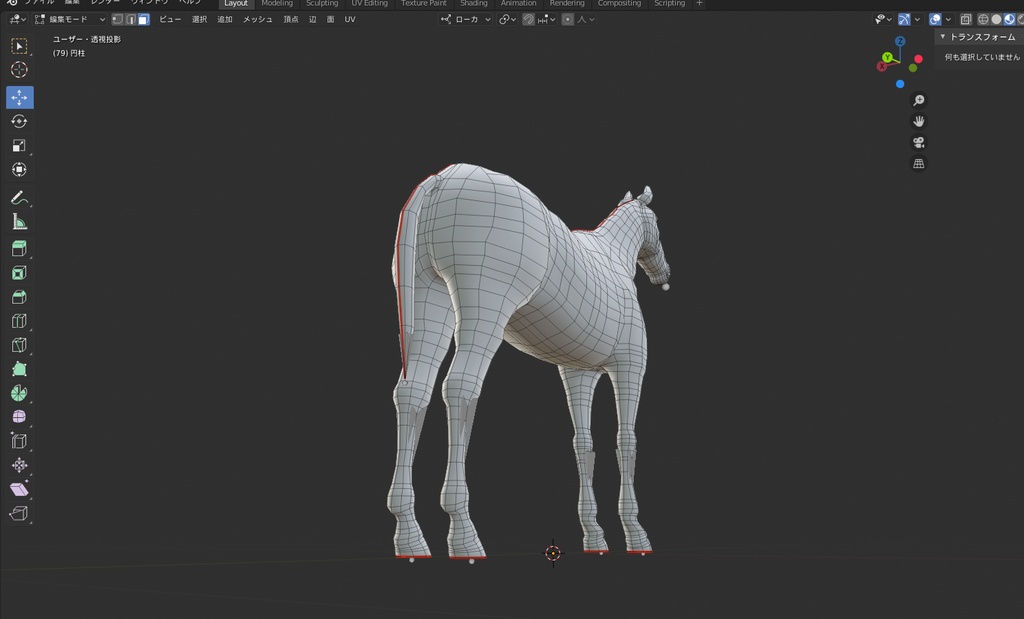Activate the Extrude Region tool
Viewport: 1024px width, 619px height.
click(x=18, y=247)
